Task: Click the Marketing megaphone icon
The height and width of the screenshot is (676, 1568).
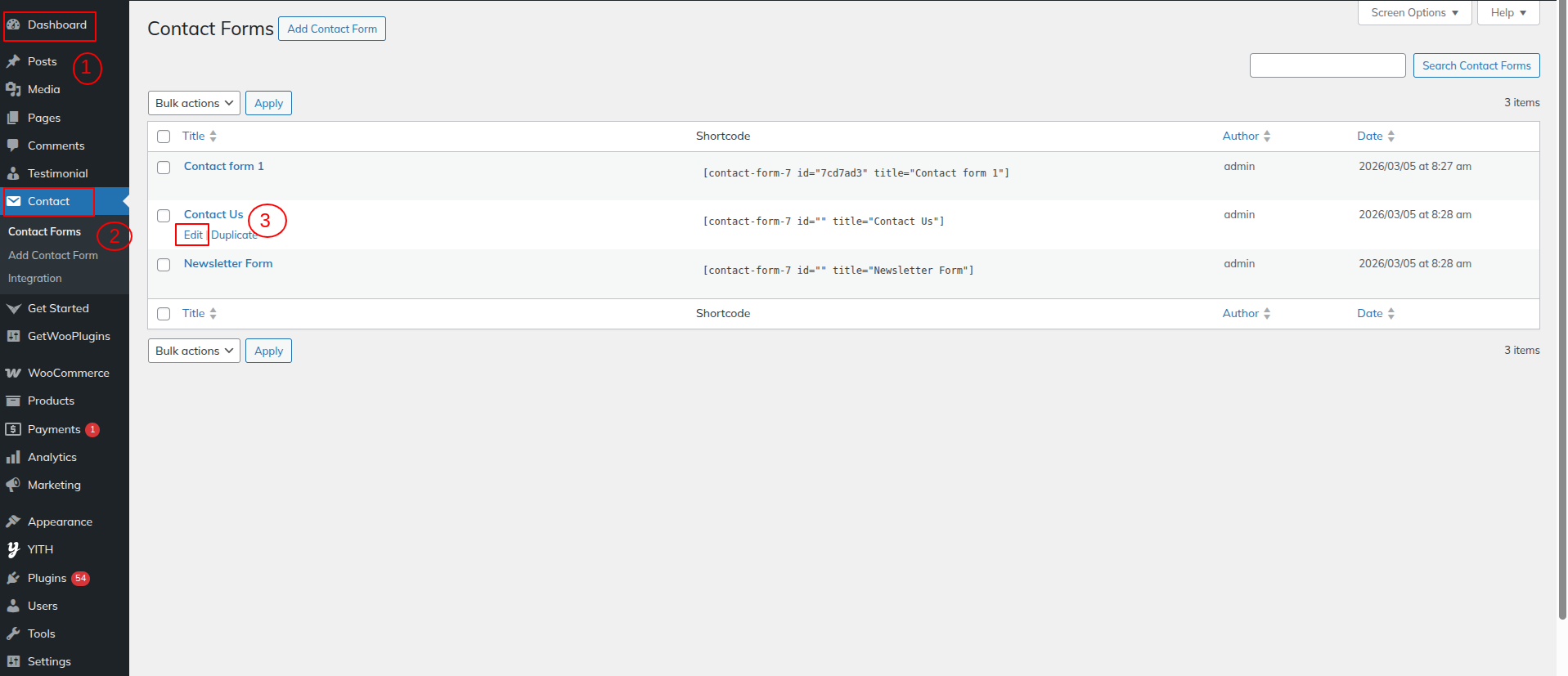Action: coord(13,485)
